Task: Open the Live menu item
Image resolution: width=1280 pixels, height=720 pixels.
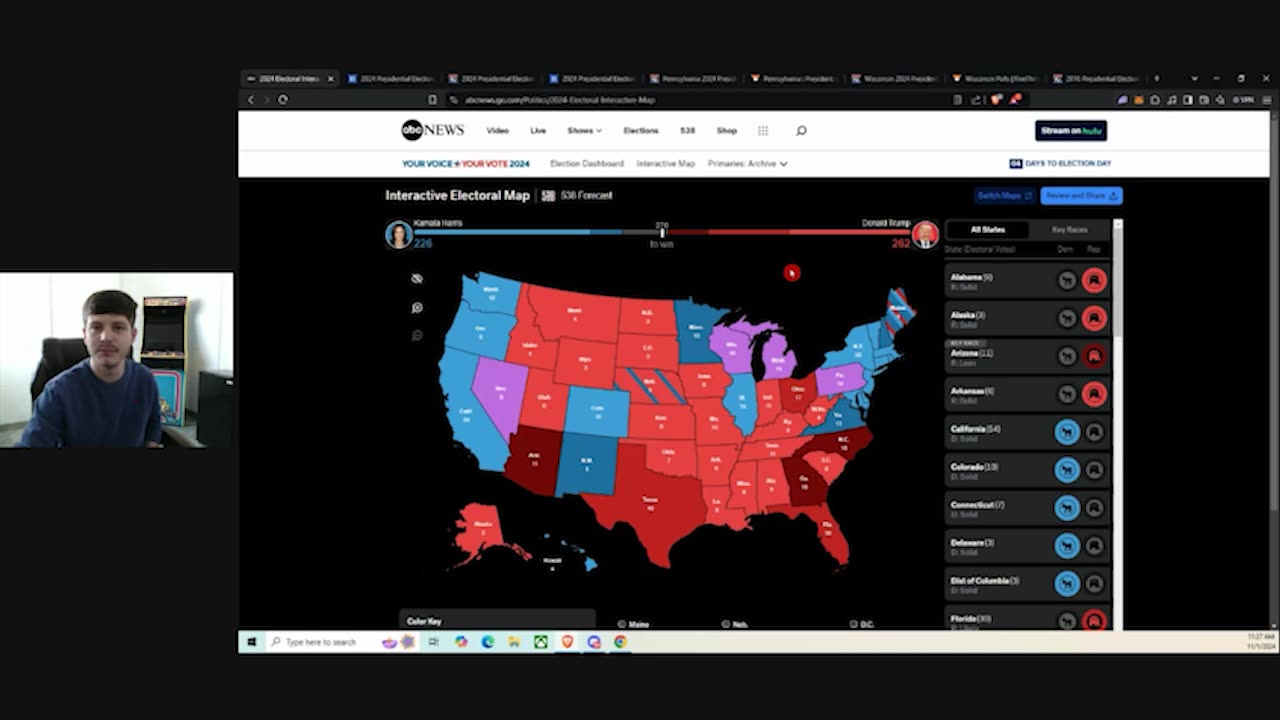Action: 538,131
